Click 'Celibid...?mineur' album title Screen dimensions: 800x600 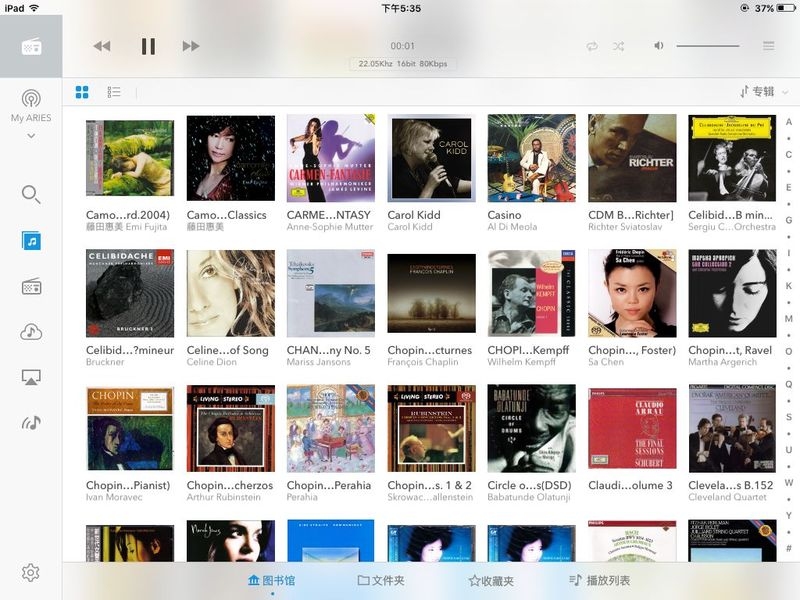click(130, 350)
